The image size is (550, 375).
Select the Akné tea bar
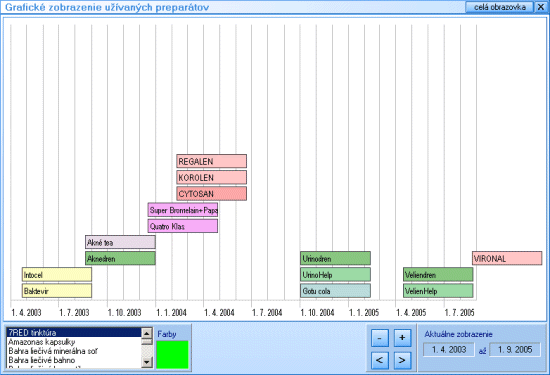(120, 242)
